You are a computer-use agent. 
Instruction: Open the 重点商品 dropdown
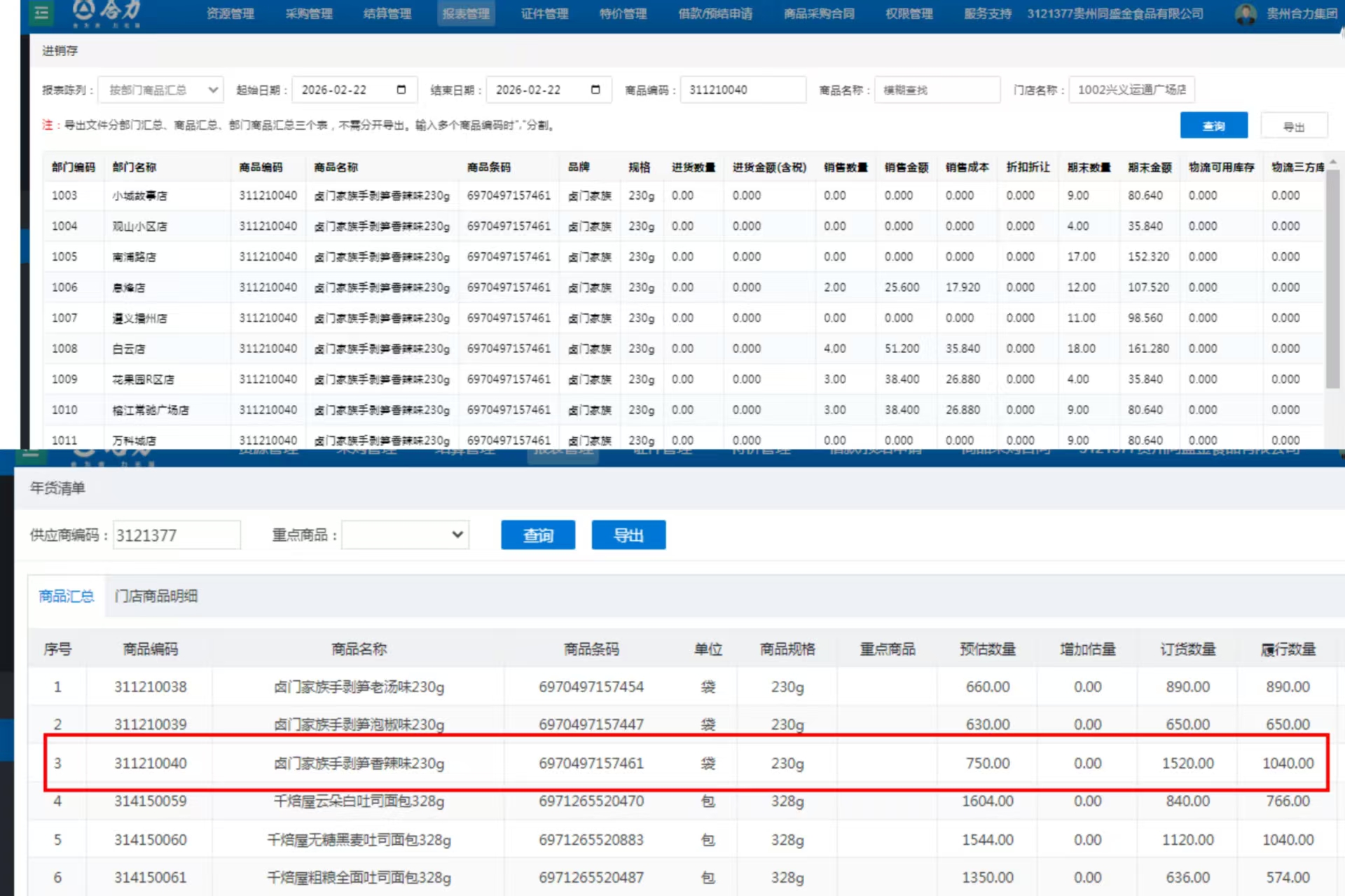tap(405, 535)
